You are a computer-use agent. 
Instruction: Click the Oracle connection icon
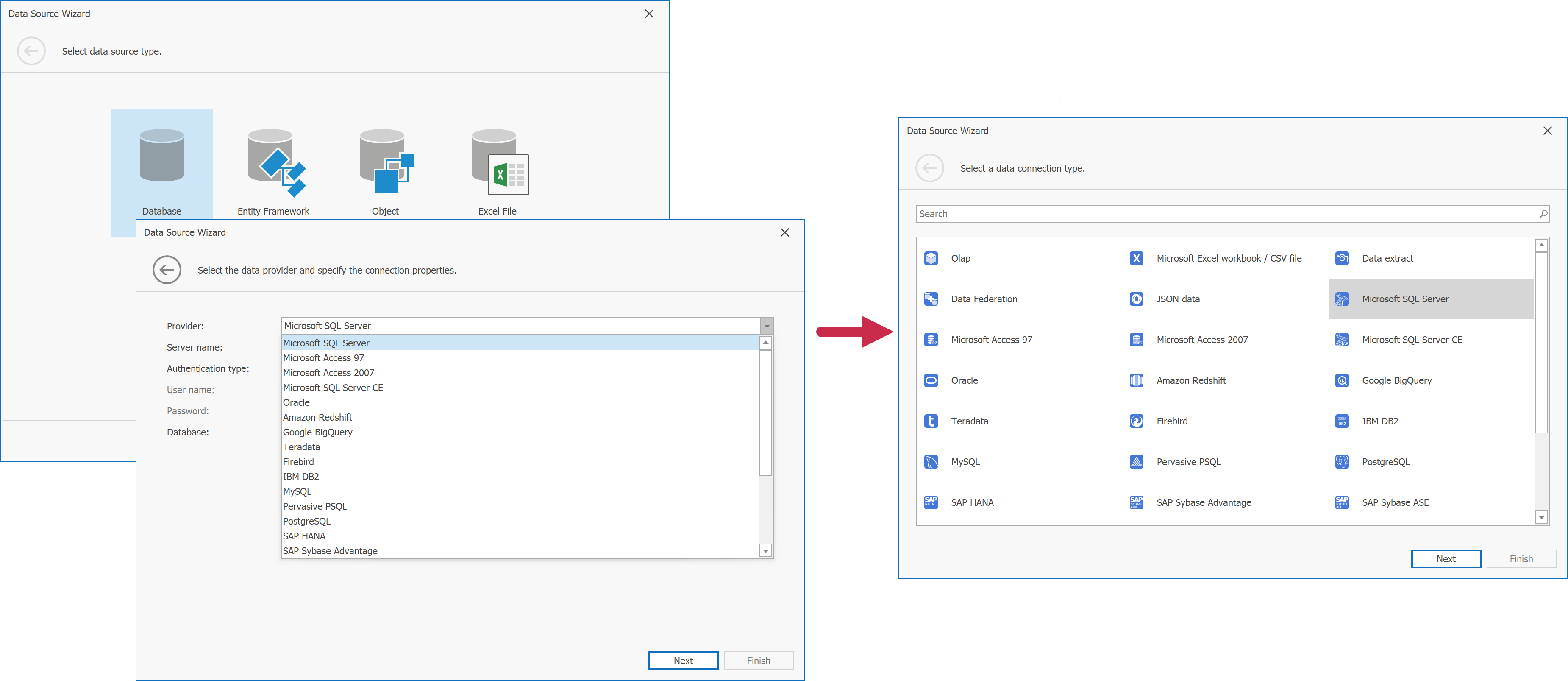(931, 381)
